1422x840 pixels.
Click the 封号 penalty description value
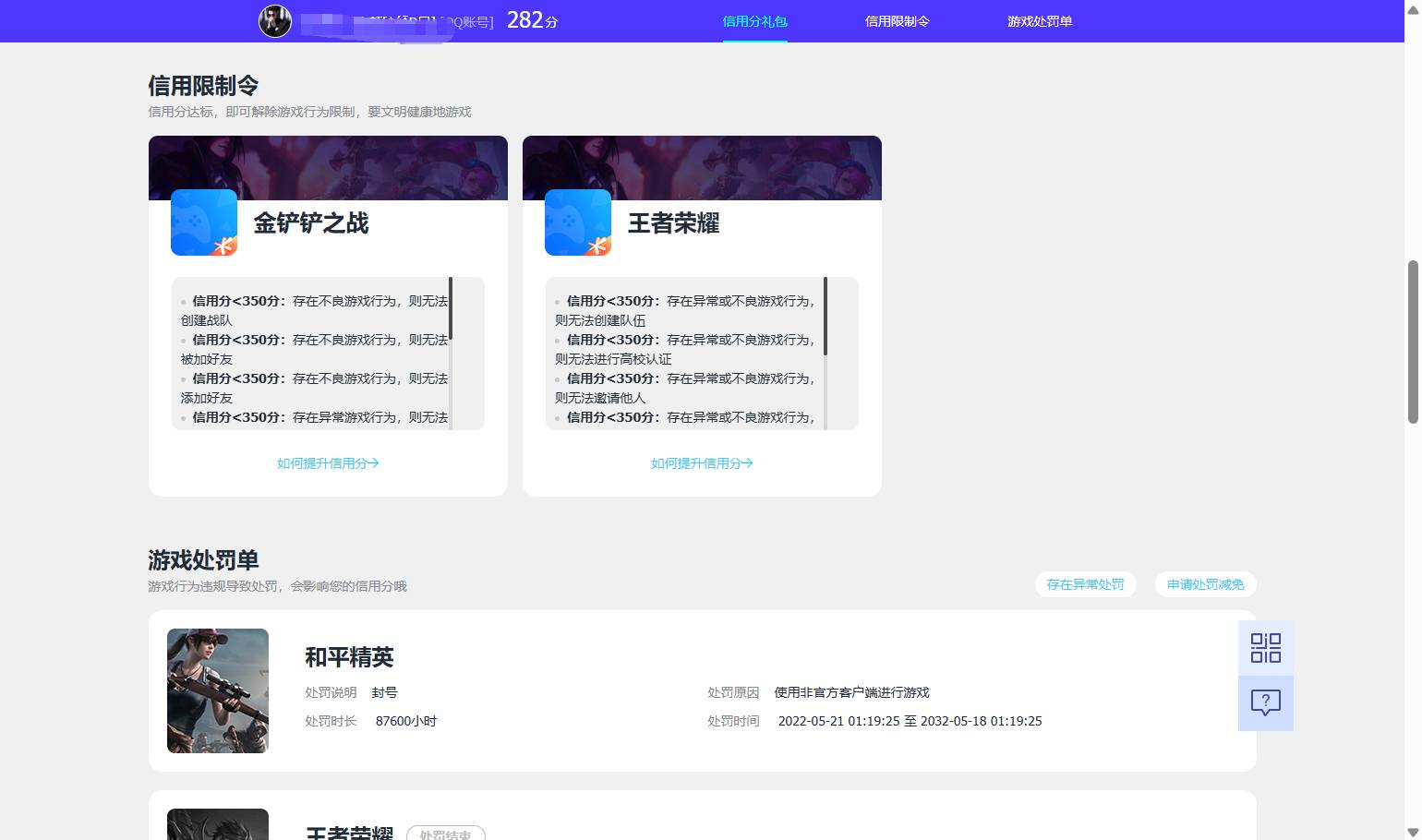(x=385, y=692)
